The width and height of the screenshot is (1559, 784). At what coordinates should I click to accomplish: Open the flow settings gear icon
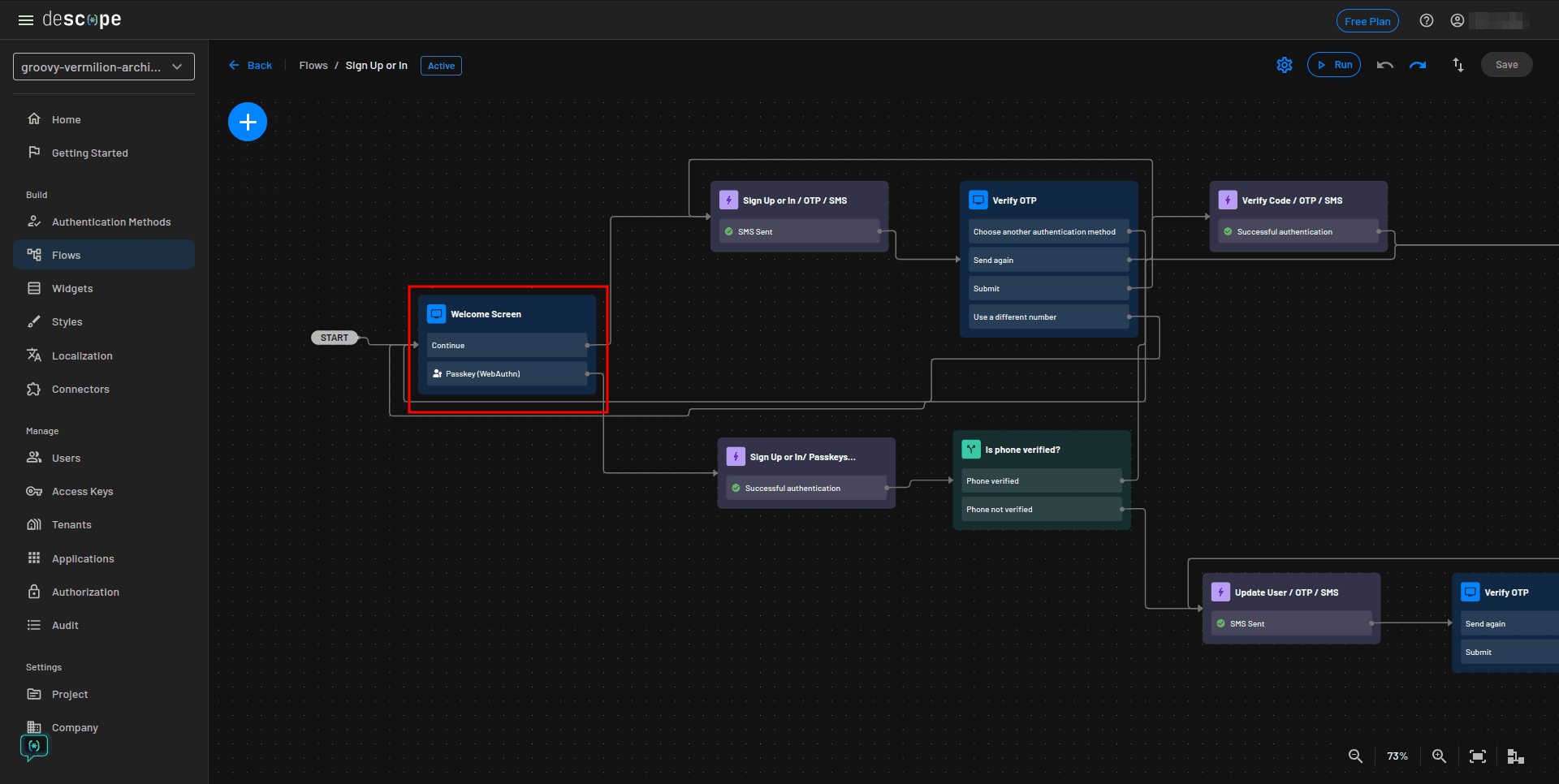pyautogui.click(x=1284, y=64)
